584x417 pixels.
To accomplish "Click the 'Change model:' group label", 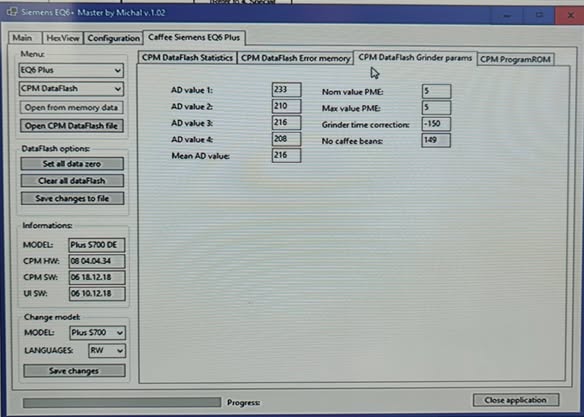I will click(52, 317).
